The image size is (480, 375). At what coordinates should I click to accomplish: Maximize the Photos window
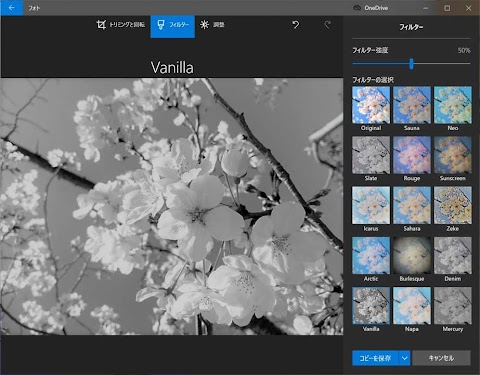(447, 8)
